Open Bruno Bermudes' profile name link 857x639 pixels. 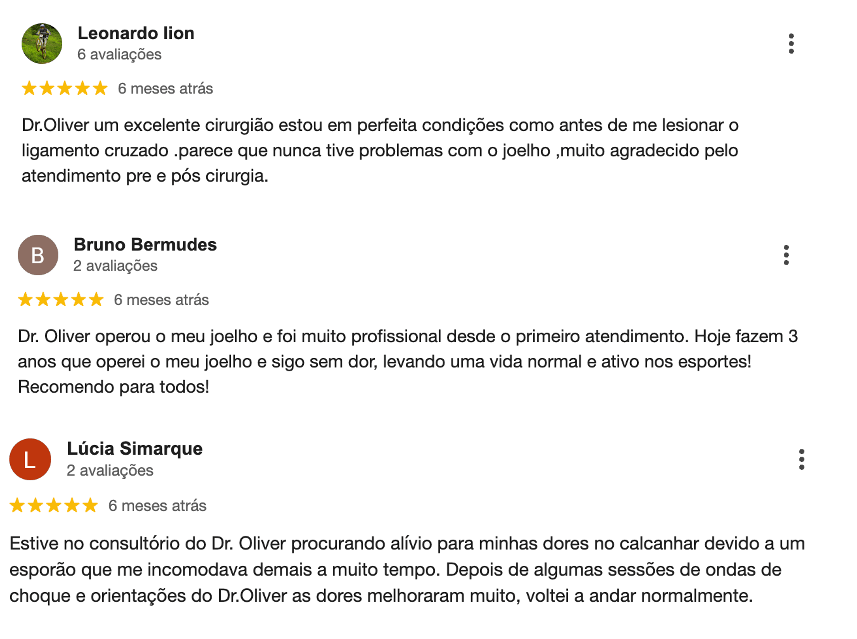pos(145,244)
